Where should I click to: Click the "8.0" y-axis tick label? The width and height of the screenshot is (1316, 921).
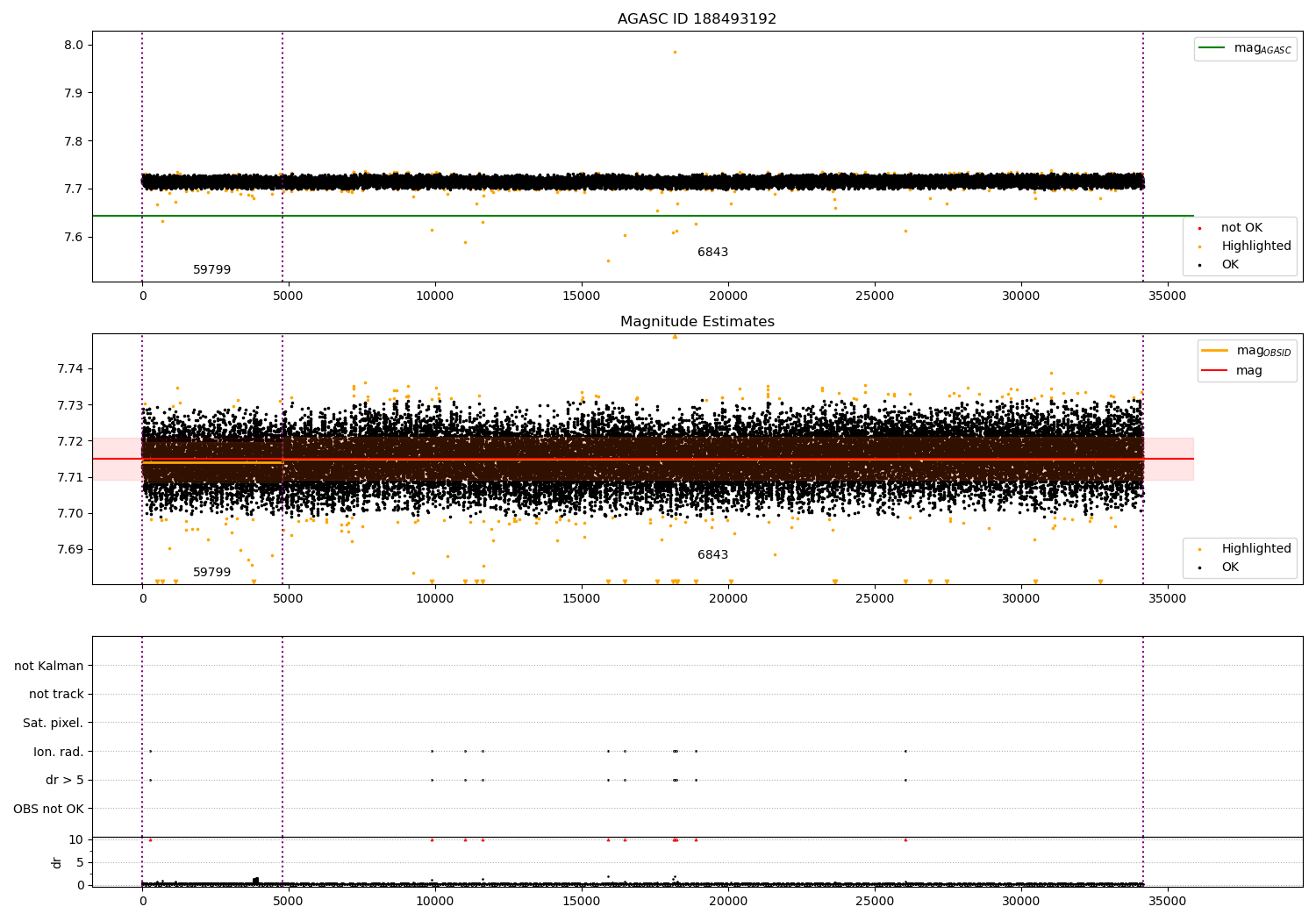[x=74, y=45]
